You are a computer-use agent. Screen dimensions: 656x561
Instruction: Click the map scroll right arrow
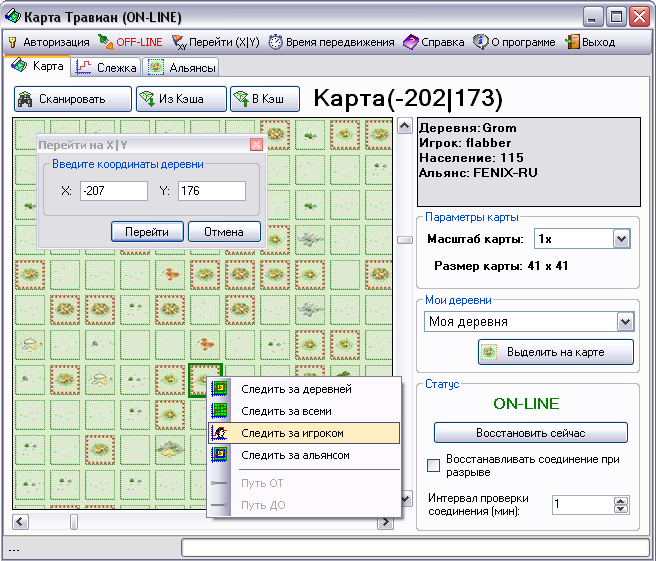point(385,522)
